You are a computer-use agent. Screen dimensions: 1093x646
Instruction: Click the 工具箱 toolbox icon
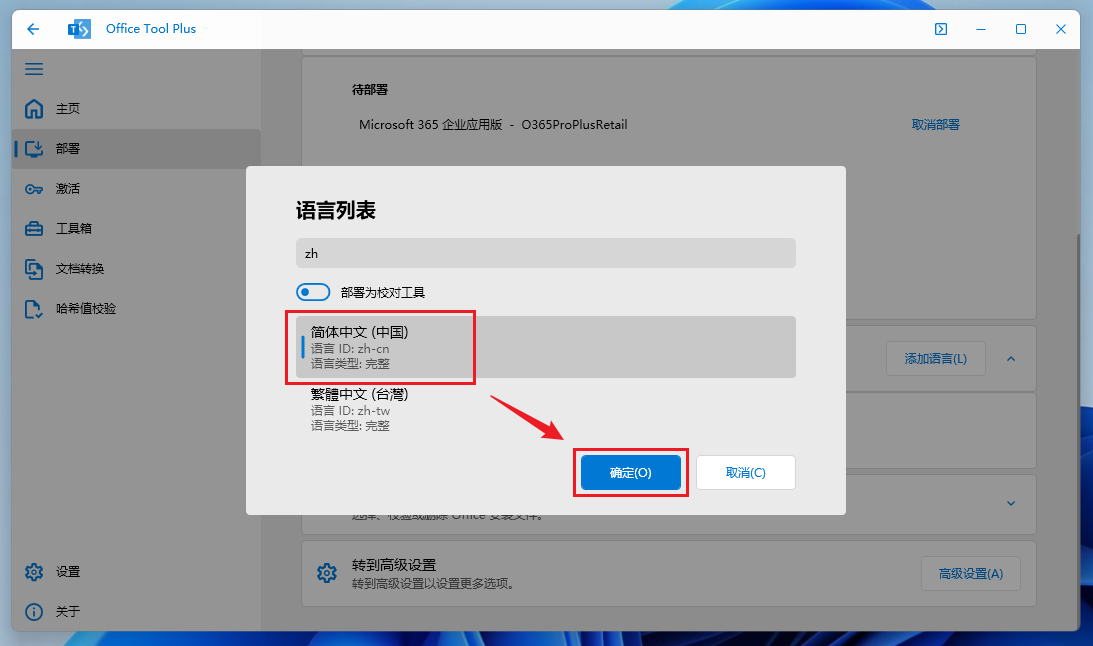coord(34,229)
